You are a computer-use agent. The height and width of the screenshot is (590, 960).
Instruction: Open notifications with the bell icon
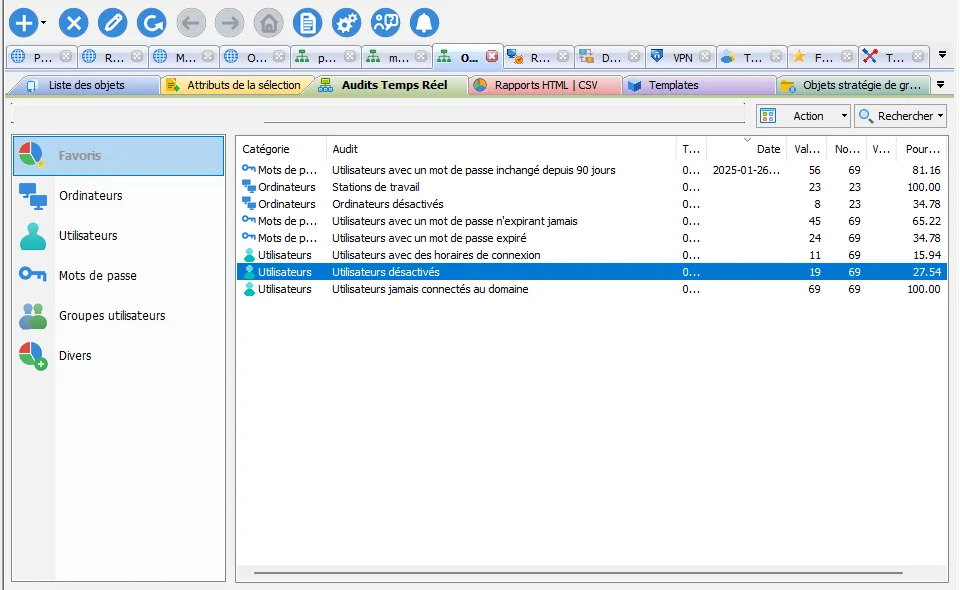[424, 23]
